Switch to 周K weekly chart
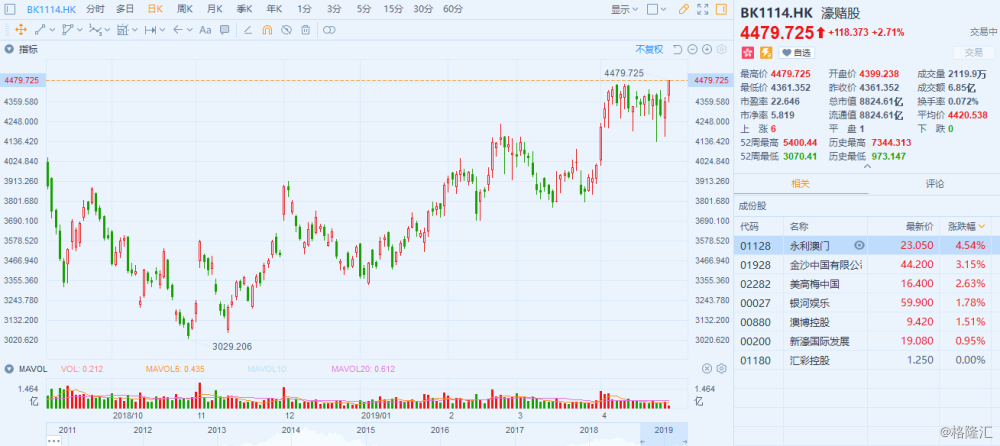Image resolution: width=1000 pixels, height=446 pixels. pyautogui.click(x=184, y=8)
